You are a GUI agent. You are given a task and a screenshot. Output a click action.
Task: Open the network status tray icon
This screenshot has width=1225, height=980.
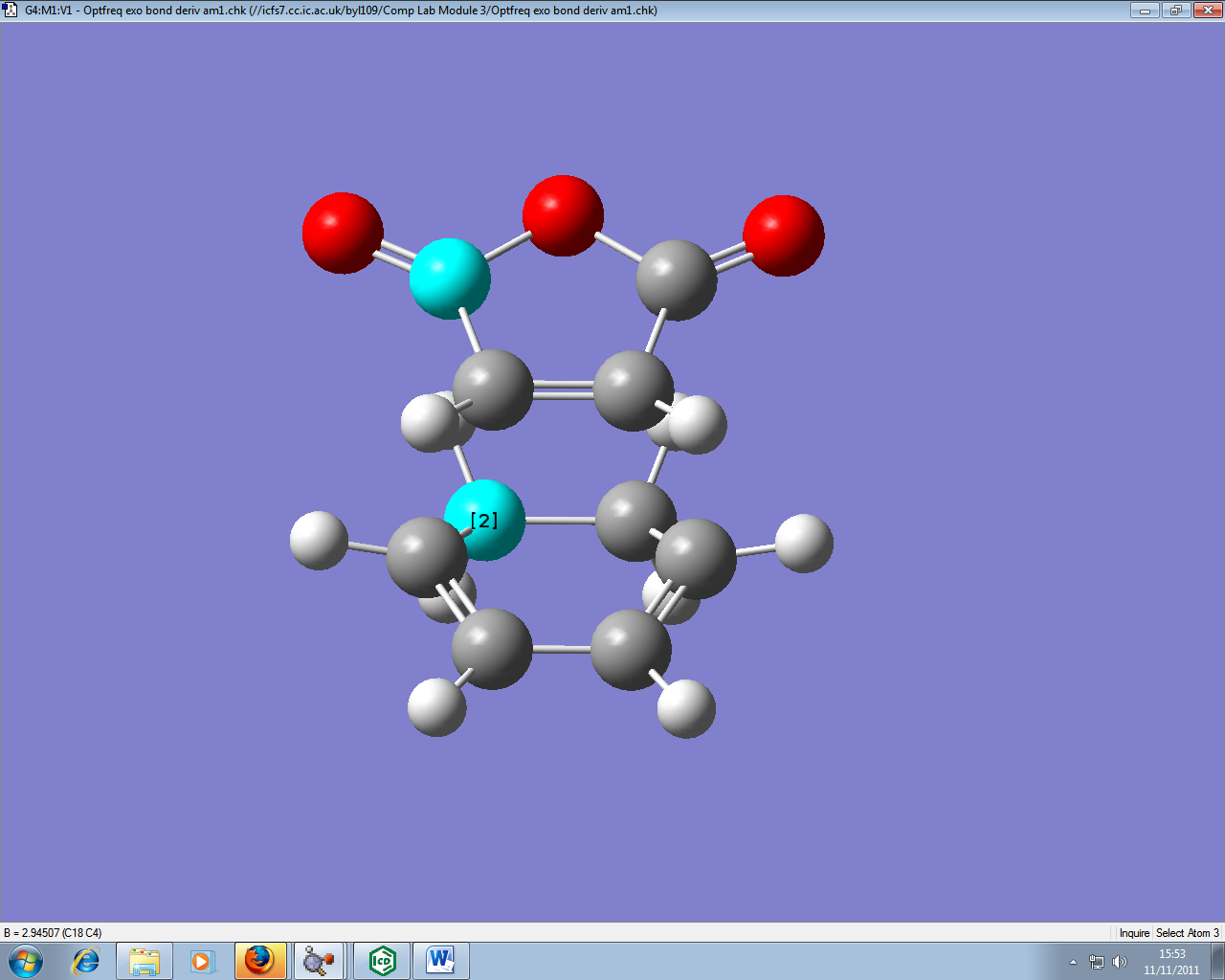coord(1097,962)
